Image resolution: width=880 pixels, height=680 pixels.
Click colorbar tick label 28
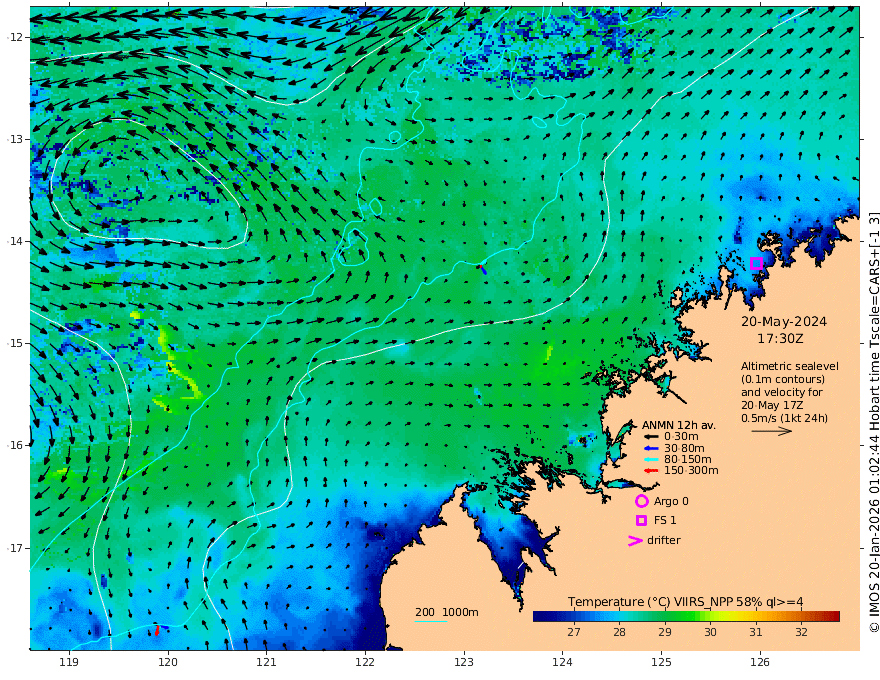point(619,632)
